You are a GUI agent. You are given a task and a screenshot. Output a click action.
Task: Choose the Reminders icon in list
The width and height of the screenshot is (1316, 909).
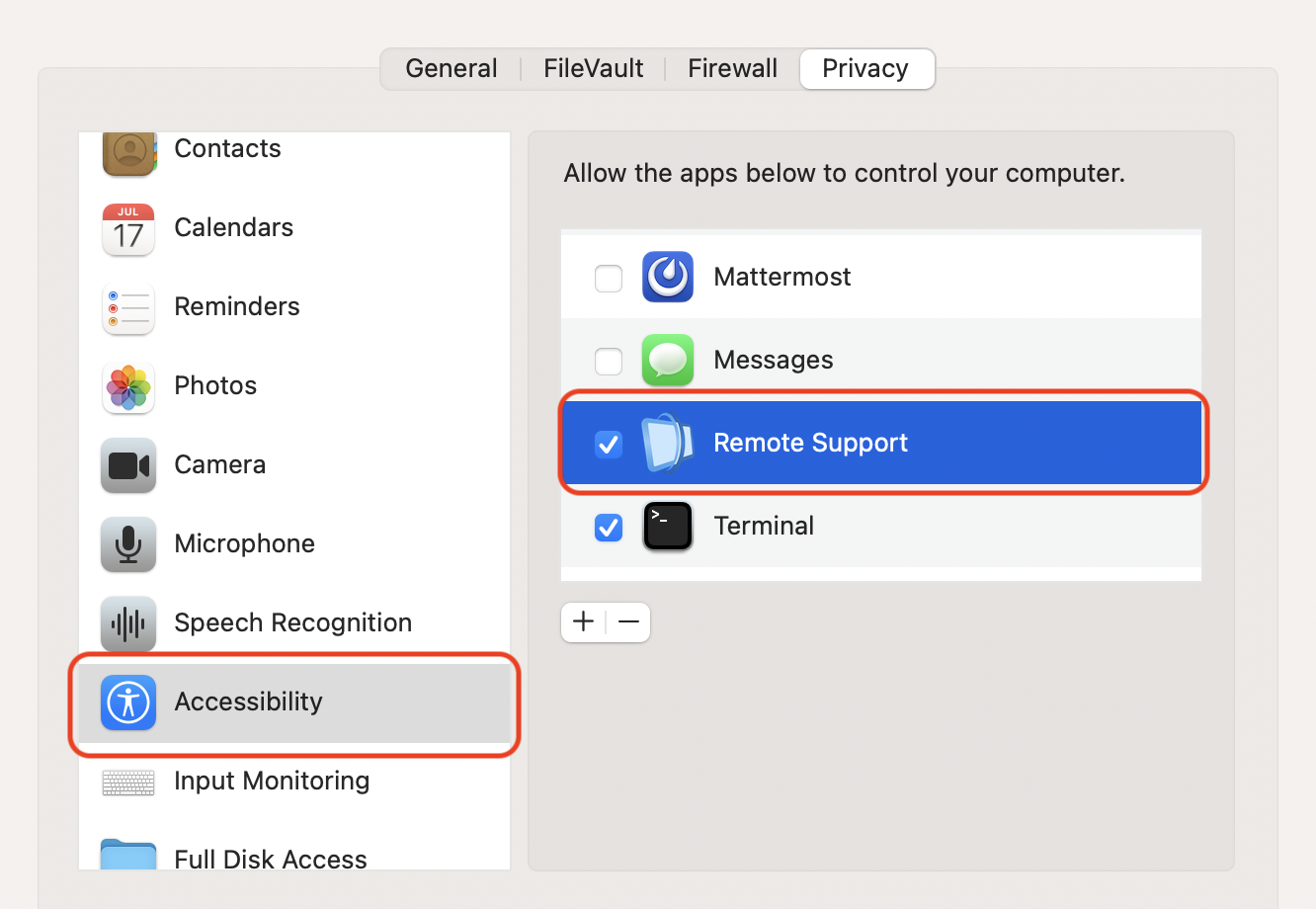click(x=128, y=308)
